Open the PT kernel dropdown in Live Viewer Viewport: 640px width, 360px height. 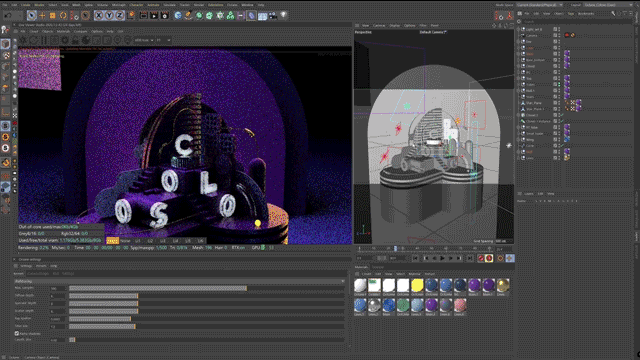coord(163,40)
